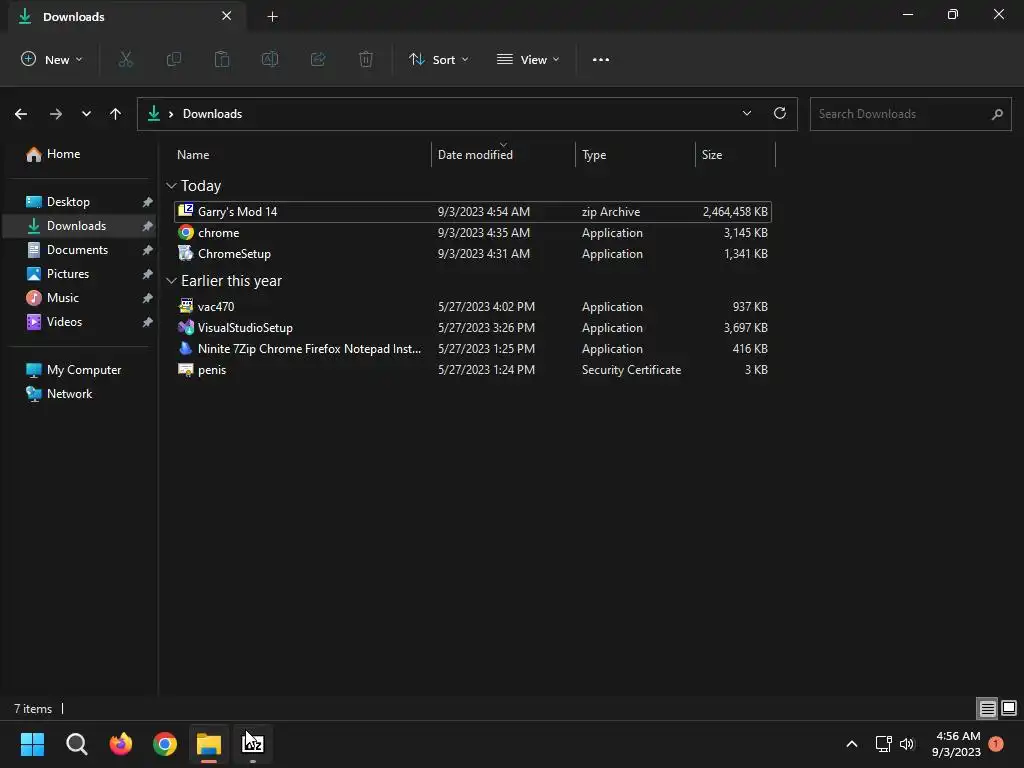The image size is (1024, 768).
Task: Click the 7-Zip taskbar icon
Action: pos(253,744)
